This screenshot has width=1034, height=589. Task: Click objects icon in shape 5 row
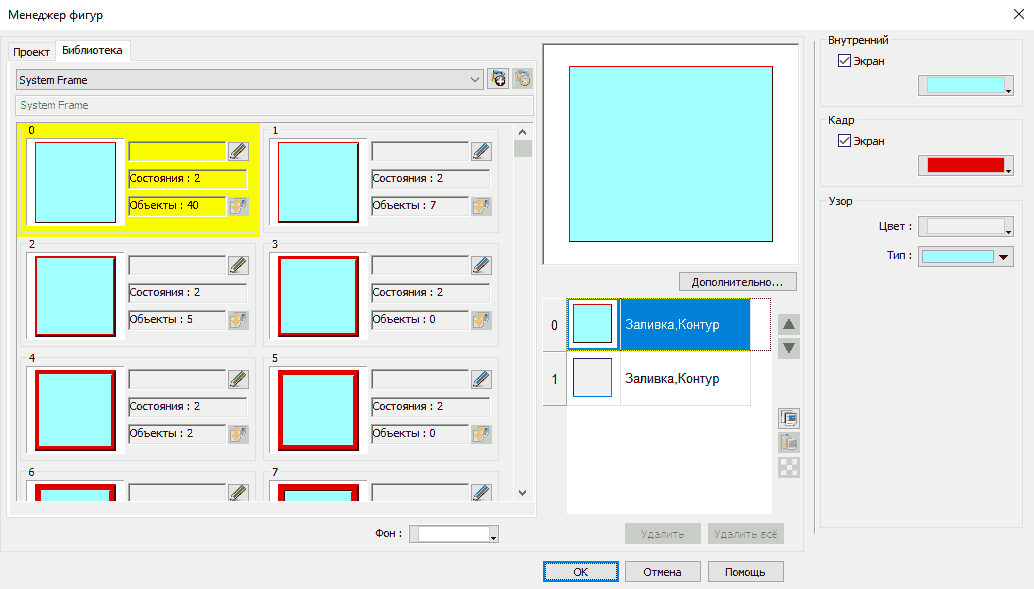(481, 434)
